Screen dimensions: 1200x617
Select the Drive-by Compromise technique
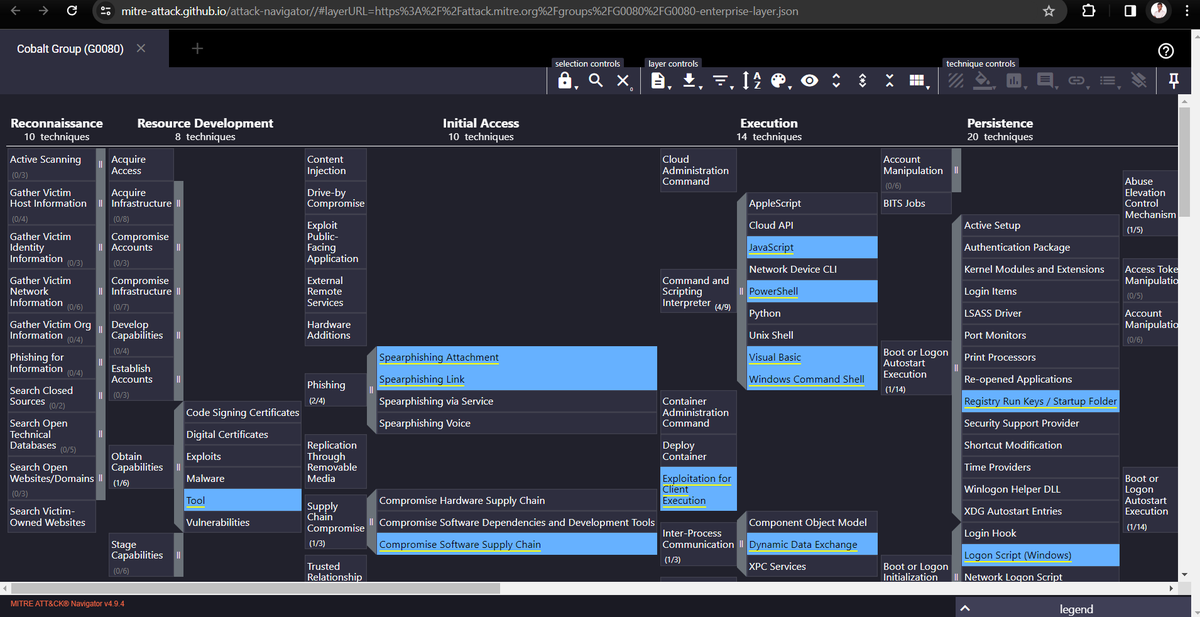336,198
